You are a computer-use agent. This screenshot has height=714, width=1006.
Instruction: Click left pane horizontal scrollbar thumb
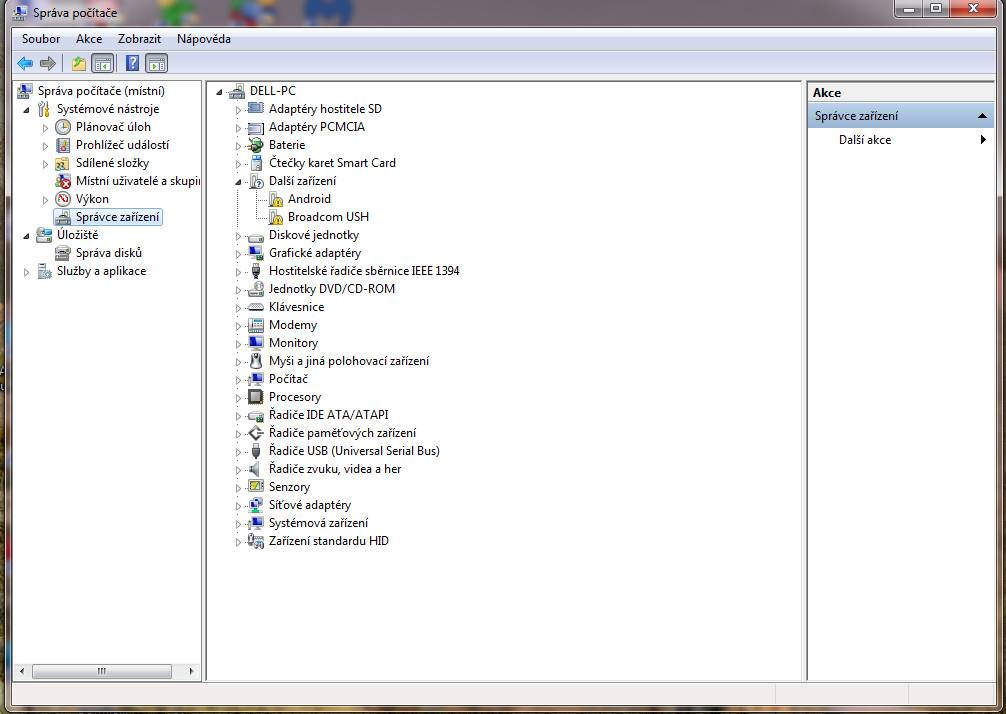point(102,672)
